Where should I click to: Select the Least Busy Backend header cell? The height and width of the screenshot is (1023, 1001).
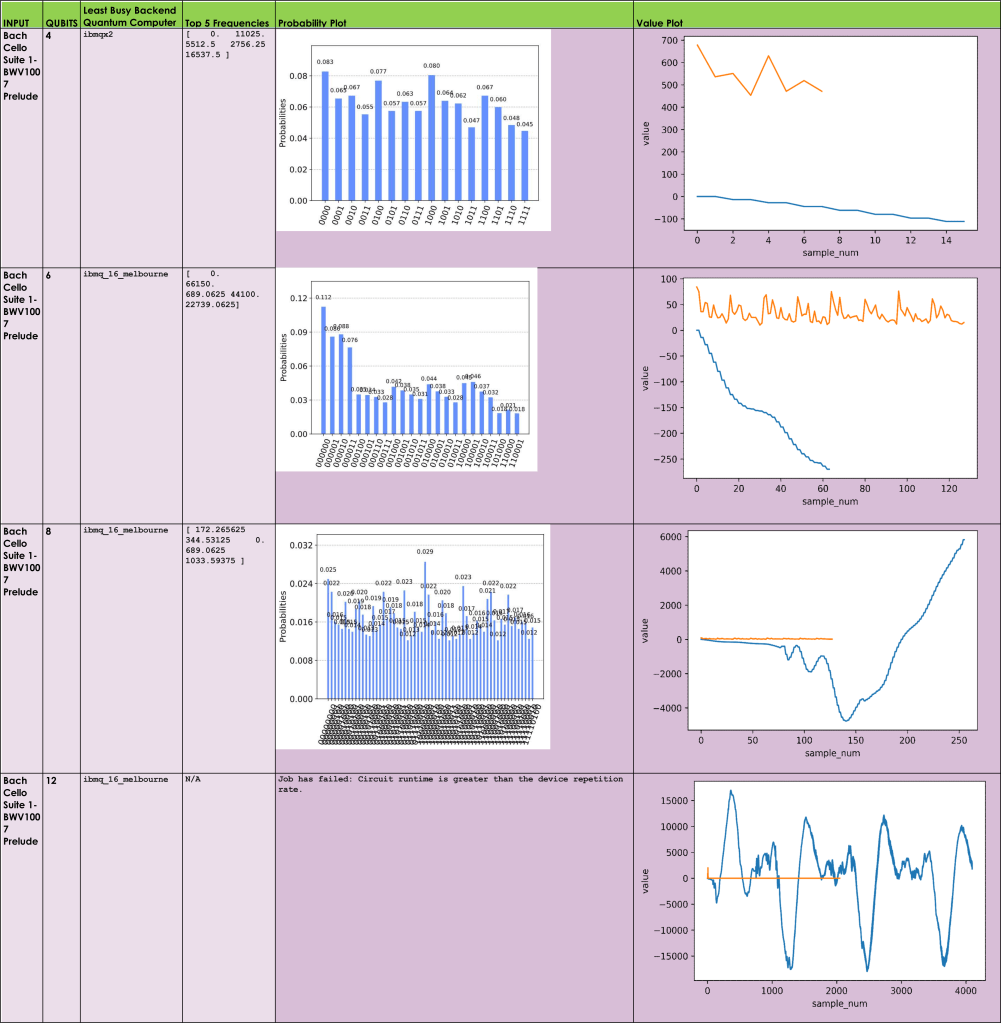click(x=130, y=16)
